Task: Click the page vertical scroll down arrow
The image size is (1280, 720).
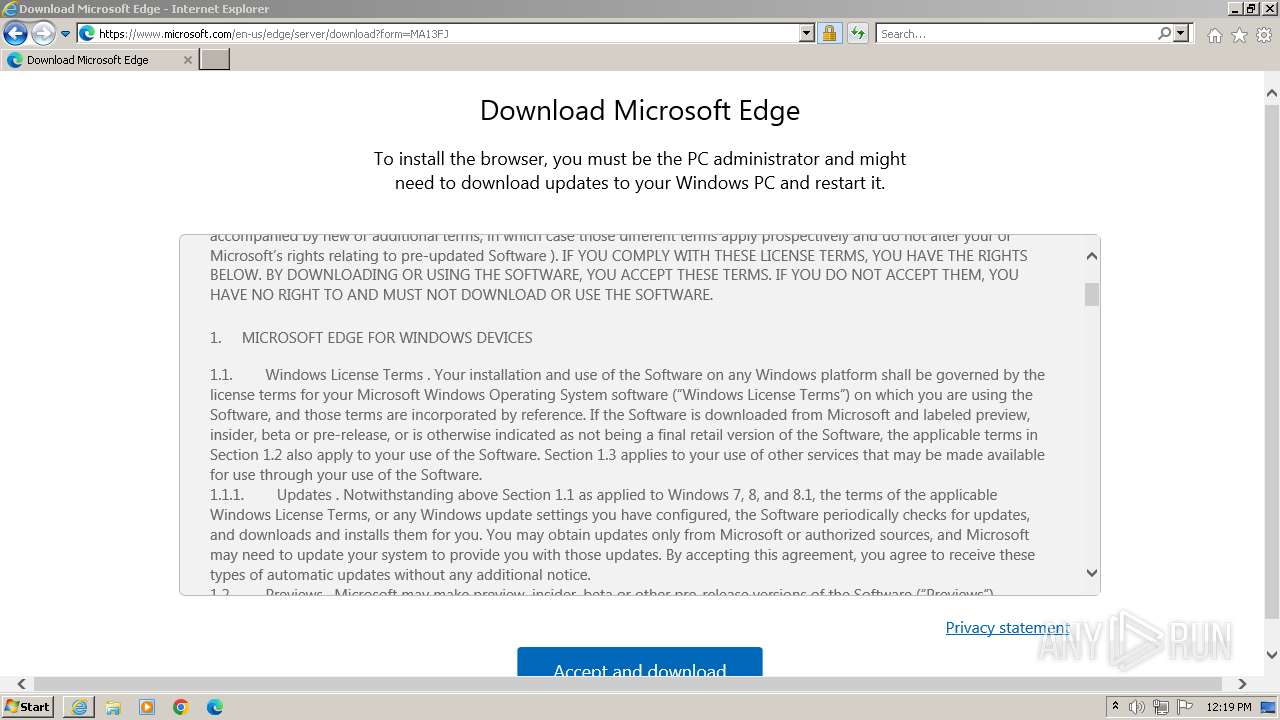Action: (1272, 656)
